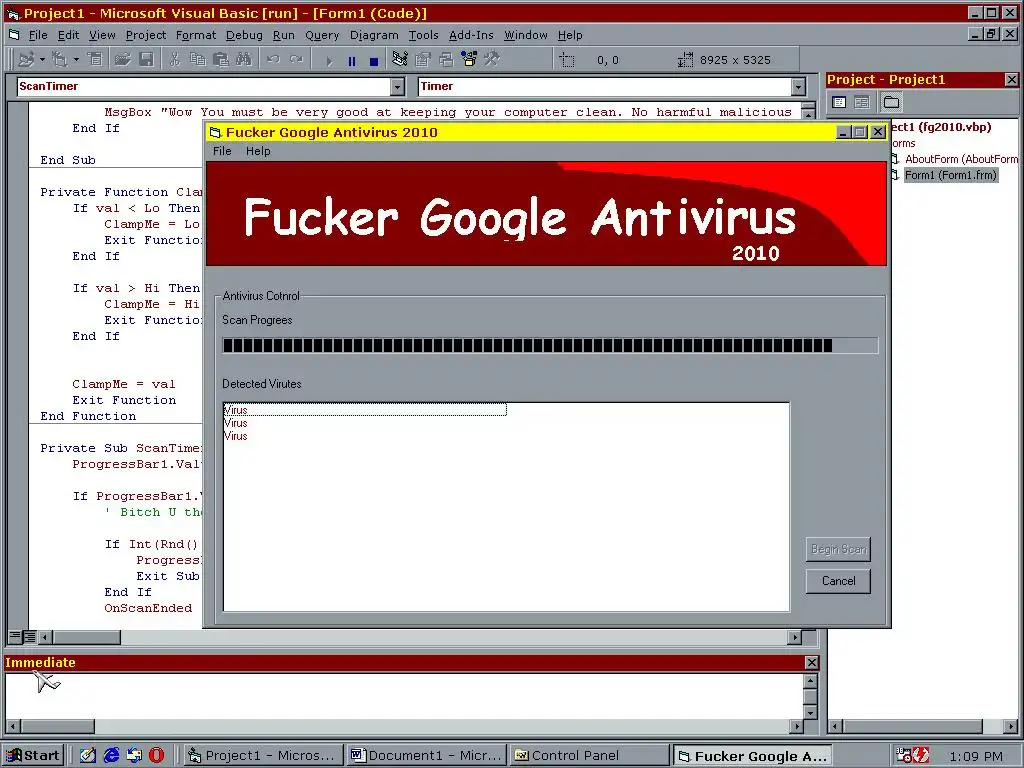Open the Toolbox hammer-and-wrench icon

point(492,60)
